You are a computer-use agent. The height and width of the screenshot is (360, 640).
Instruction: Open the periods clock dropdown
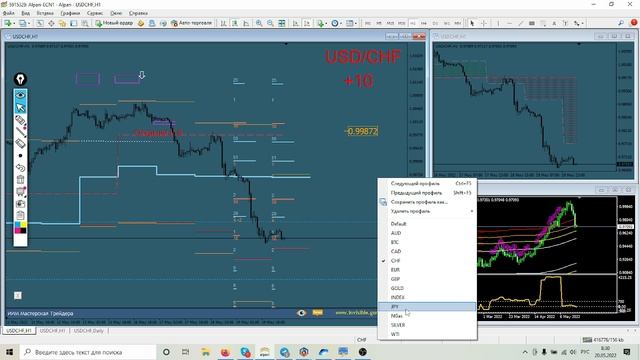tap(336, 23)
